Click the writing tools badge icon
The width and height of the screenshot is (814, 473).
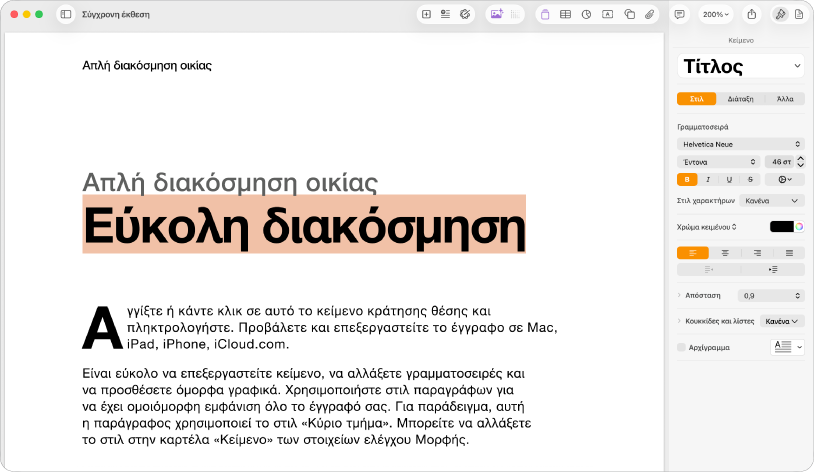pyautogui.click(x=465, y=15)
